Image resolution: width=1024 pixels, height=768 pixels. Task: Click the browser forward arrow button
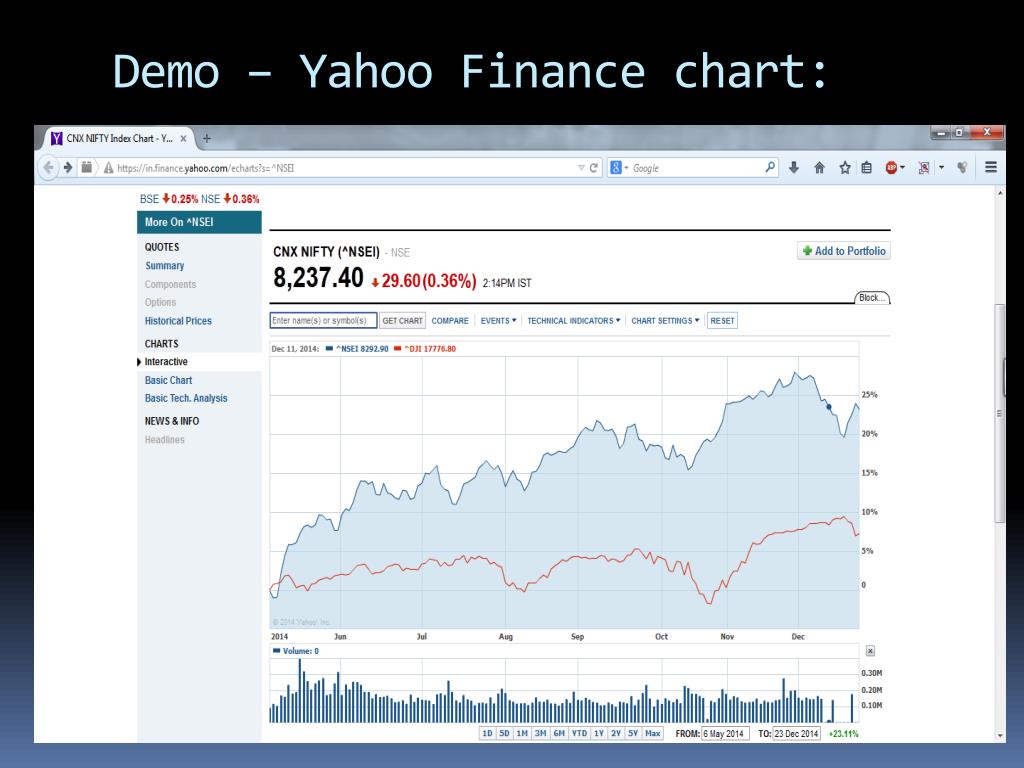click(x=67, y=168)
